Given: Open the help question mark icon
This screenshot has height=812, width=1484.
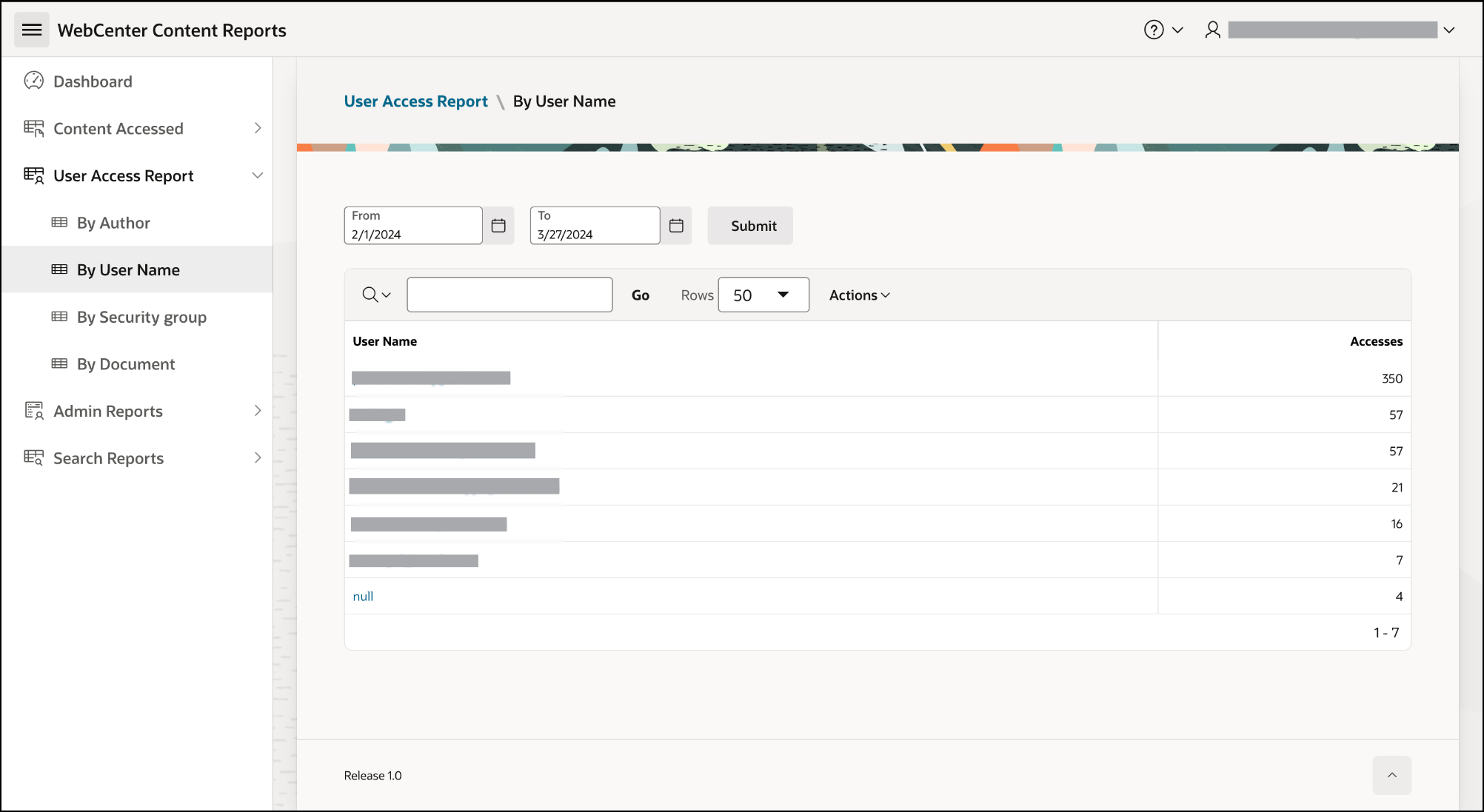Looking at the screenshot, I should [1153, 30].
